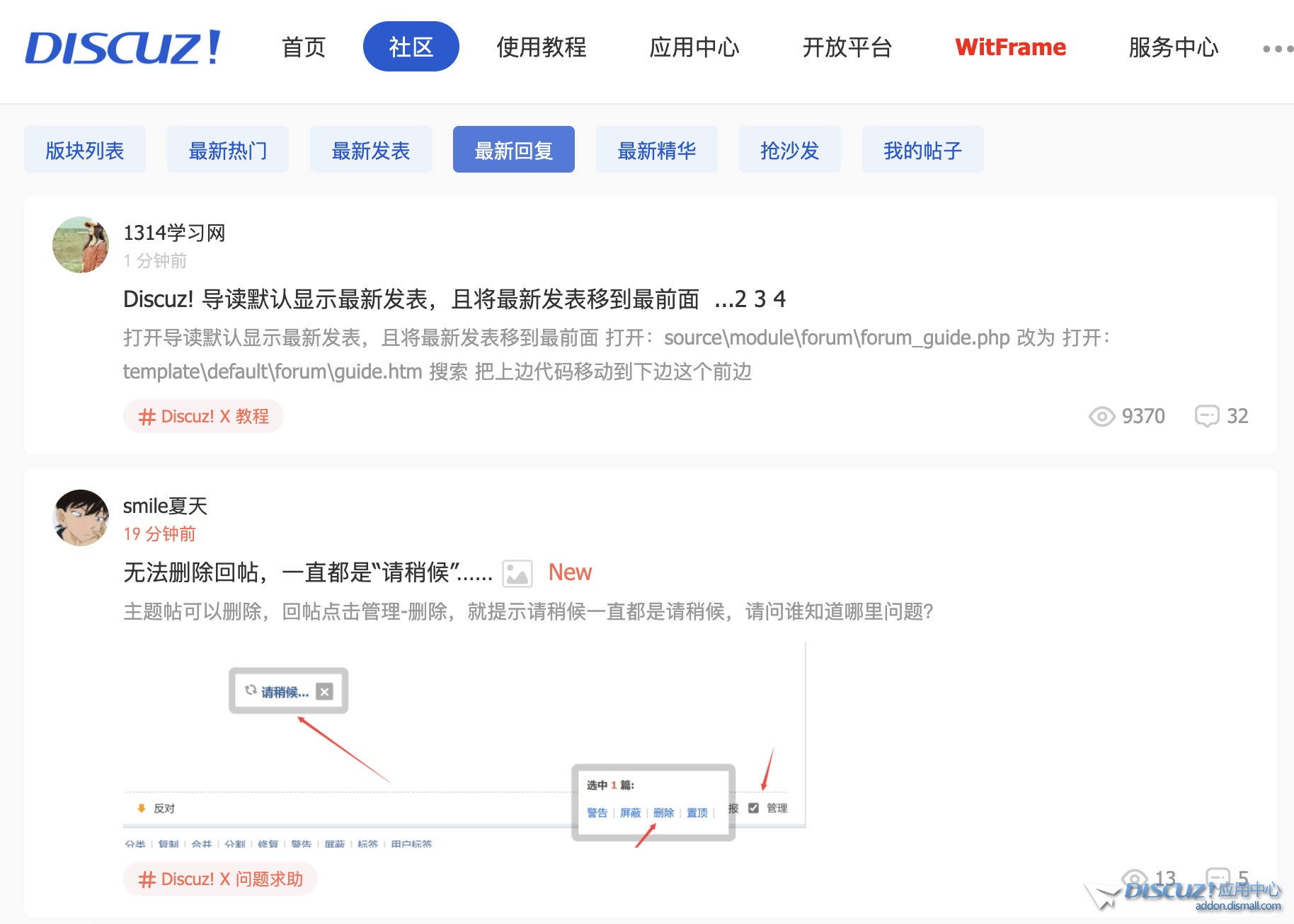This screenshot has width=1294, height=924.
Task: Open WitFrame link in navigation bar
Action: click(x=1010, y=47)
